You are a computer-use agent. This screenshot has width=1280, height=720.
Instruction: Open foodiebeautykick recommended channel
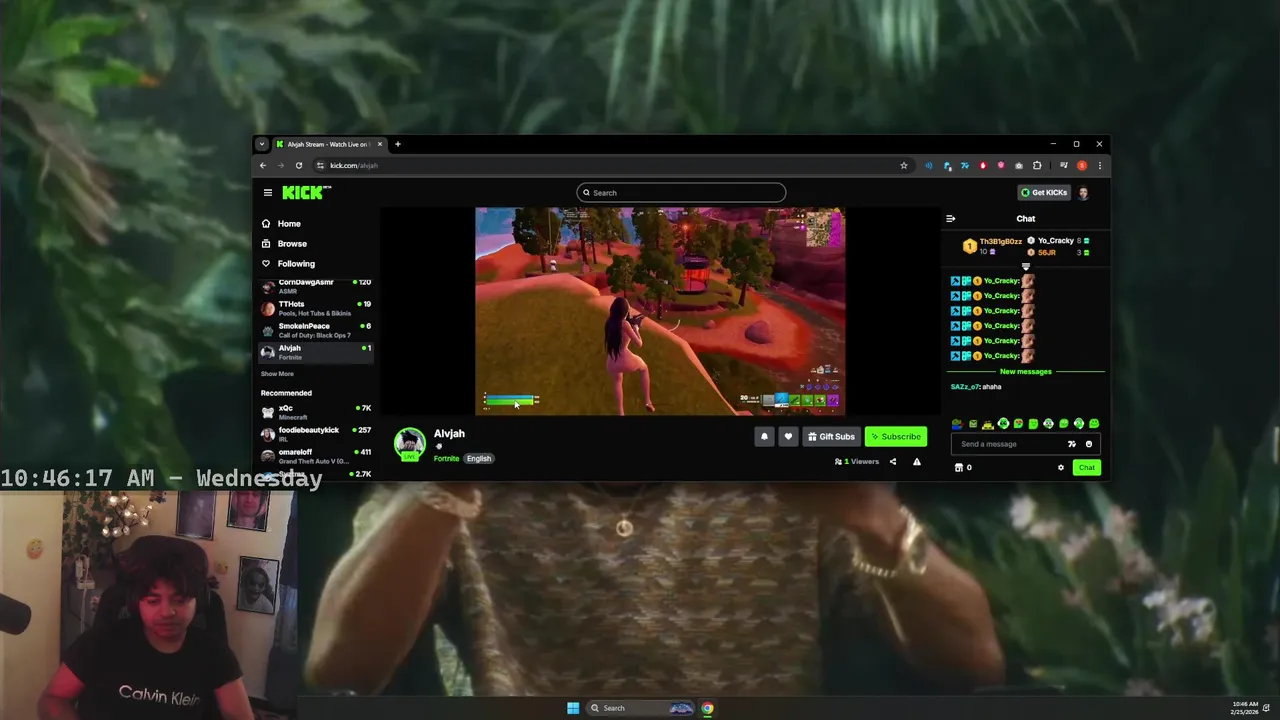point(316,434)
